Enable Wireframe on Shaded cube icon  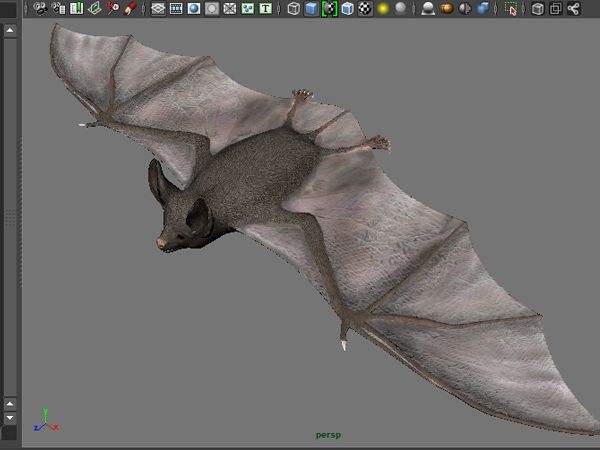click(x=347, y=8)
